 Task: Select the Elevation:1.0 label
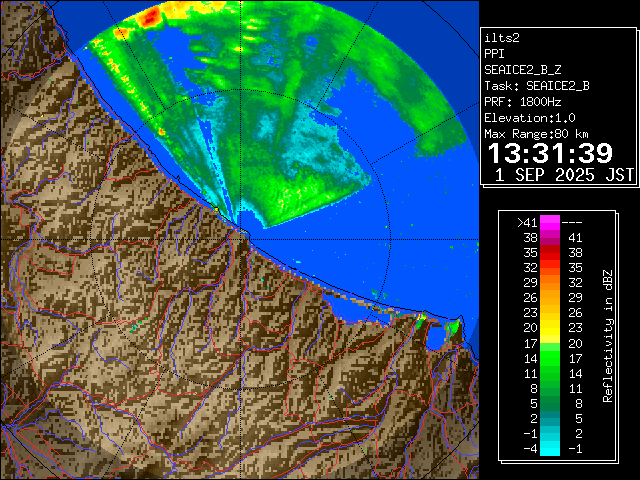526,117
